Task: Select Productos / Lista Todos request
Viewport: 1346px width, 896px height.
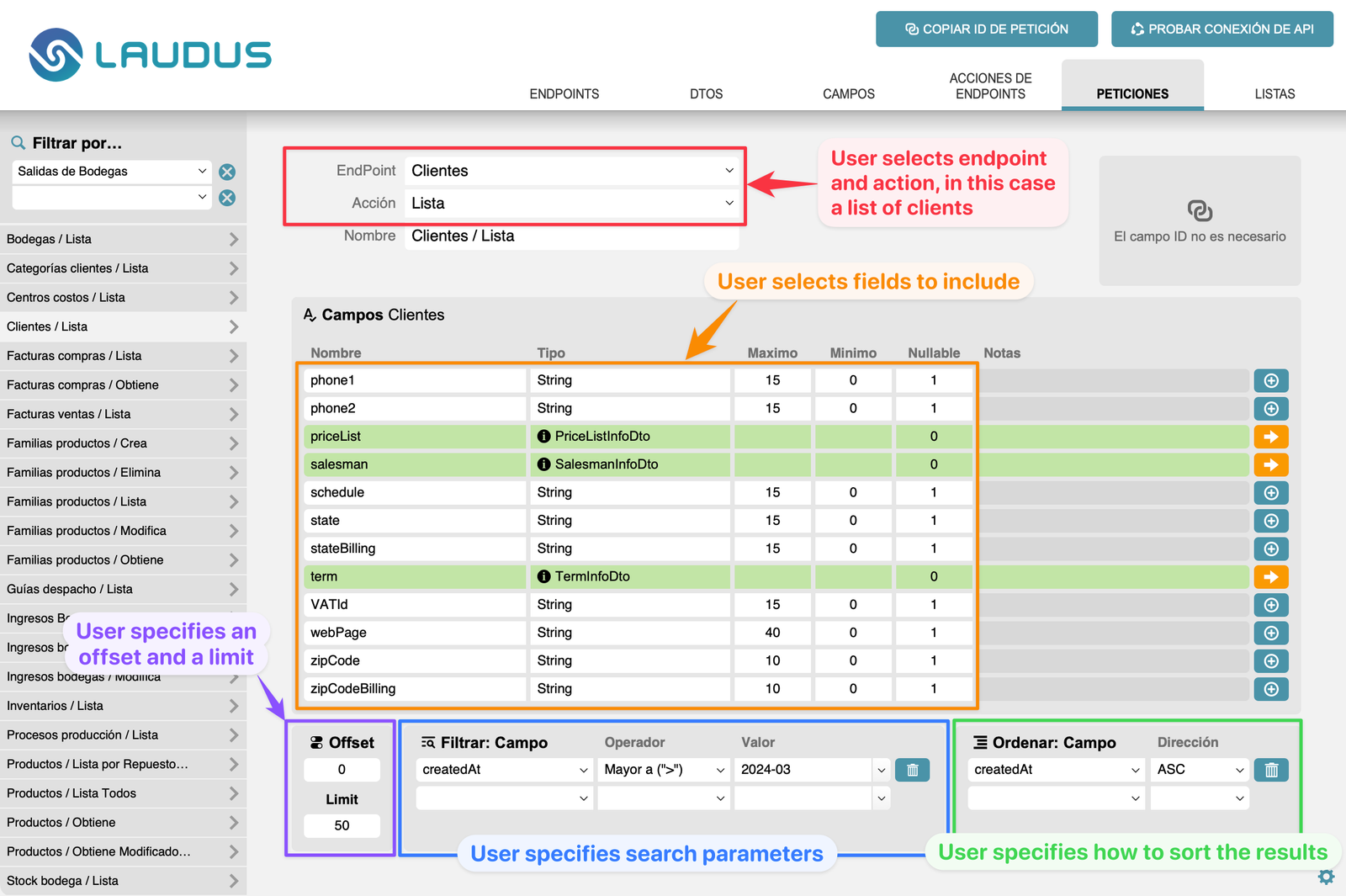Action: (x=123, y=793)
